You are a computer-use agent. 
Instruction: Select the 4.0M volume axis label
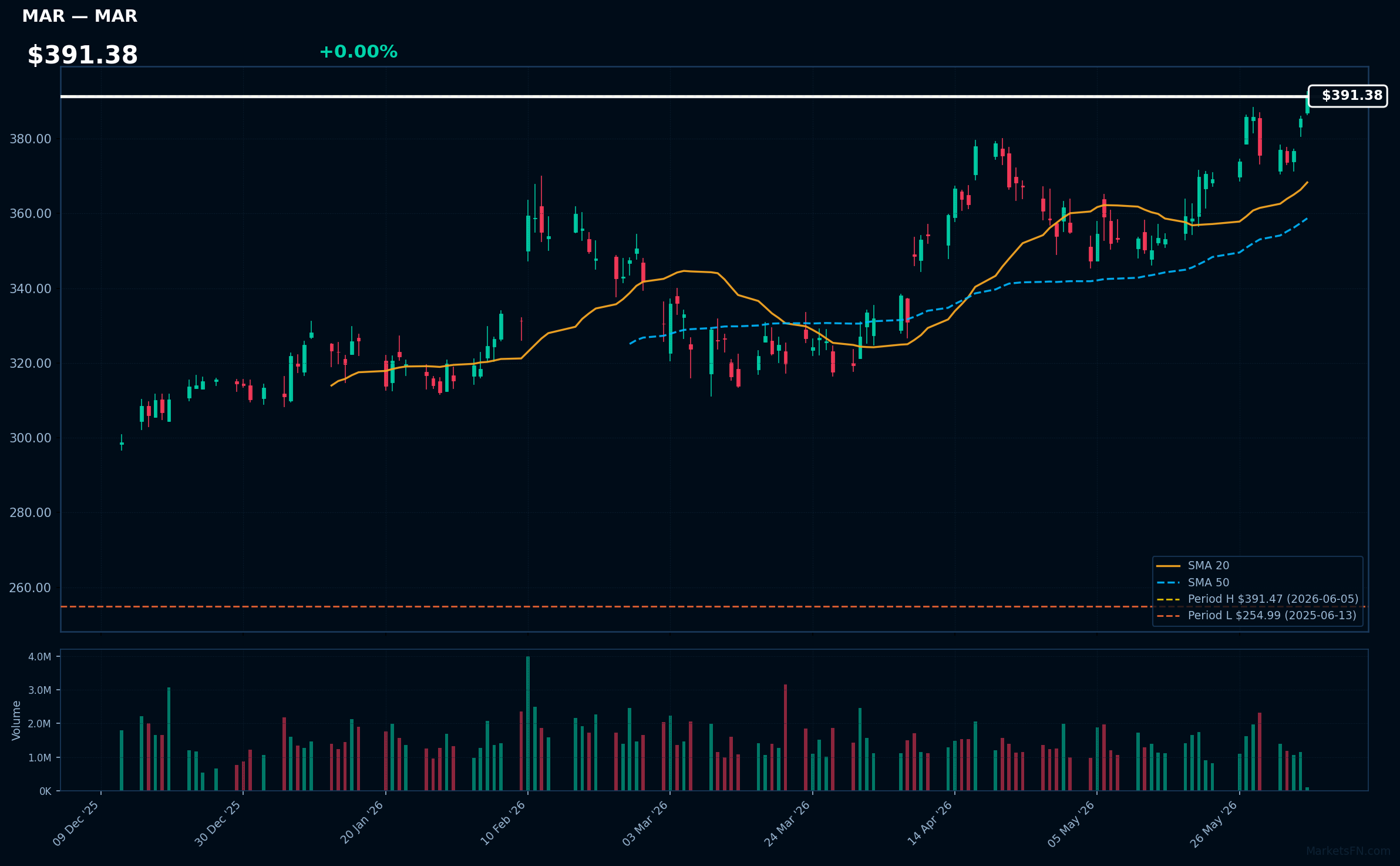(x=40, y=657)
